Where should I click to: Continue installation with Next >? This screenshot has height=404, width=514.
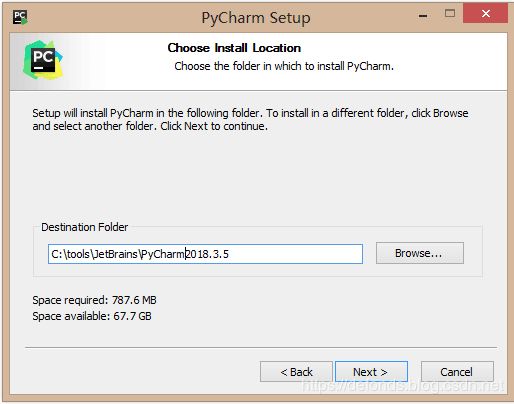pyautogui.click(x=371, y=372)
